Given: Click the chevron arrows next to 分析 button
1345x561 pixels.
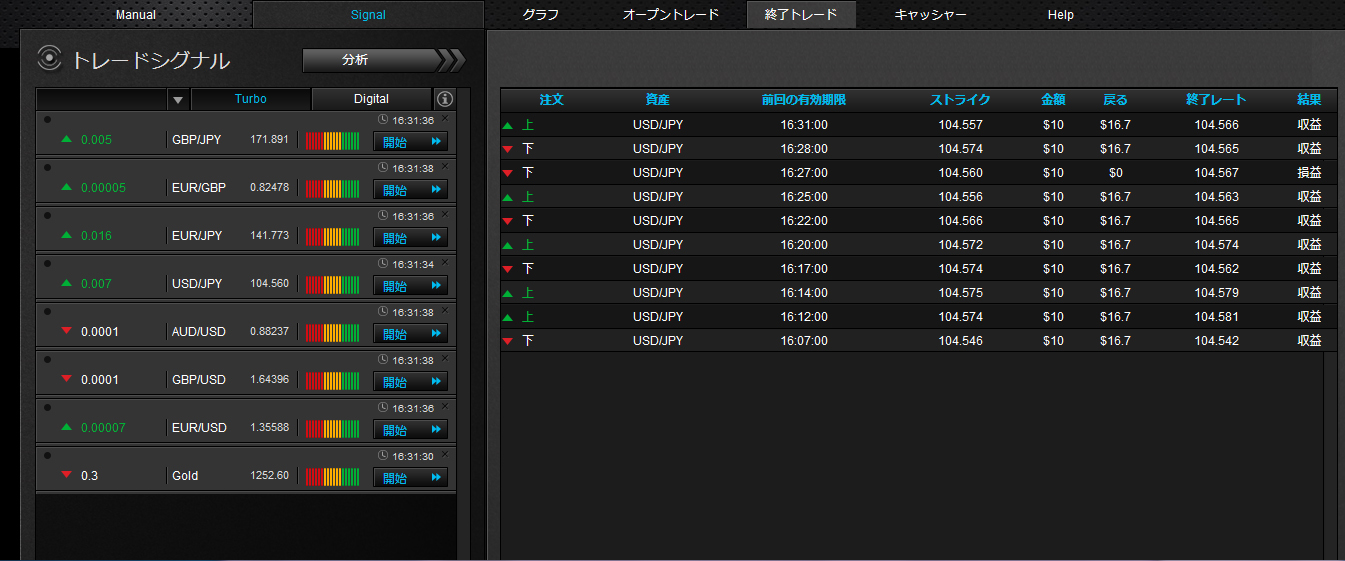Looking at the screenshot, I should pos(452,60).
